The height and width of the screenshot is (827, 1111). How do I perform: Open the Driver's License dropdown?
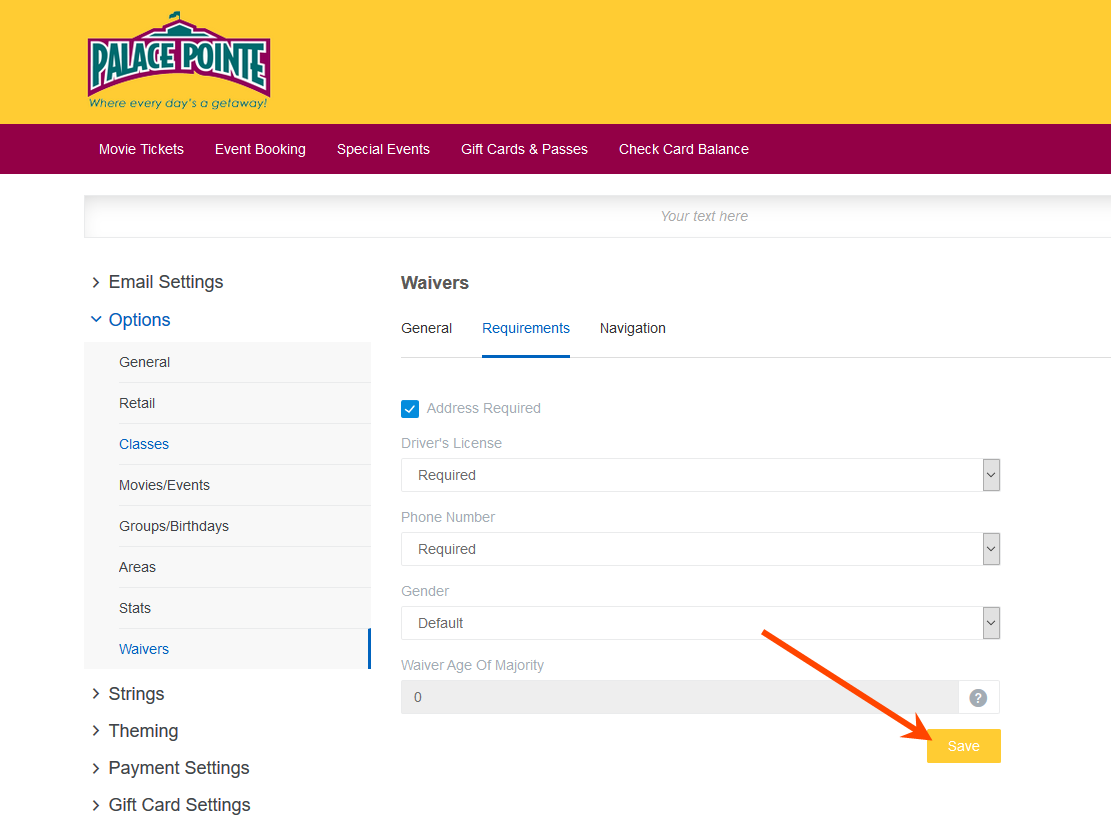click(700, 475)
